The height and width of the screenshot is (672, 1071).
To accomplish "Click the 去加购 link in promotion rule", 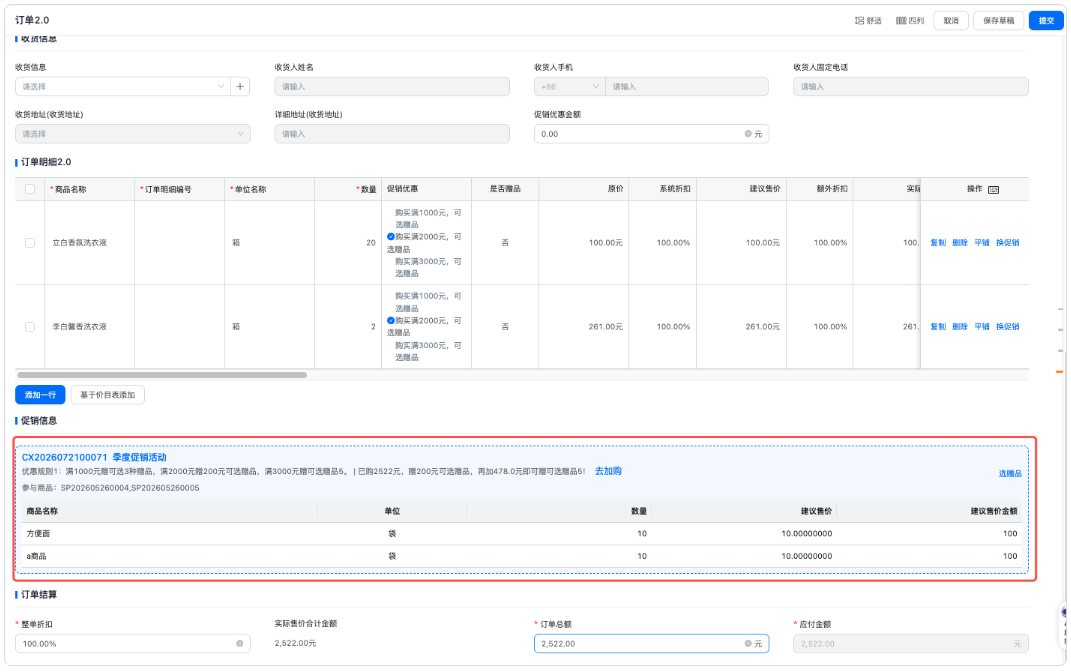I will tap(608, 471).
